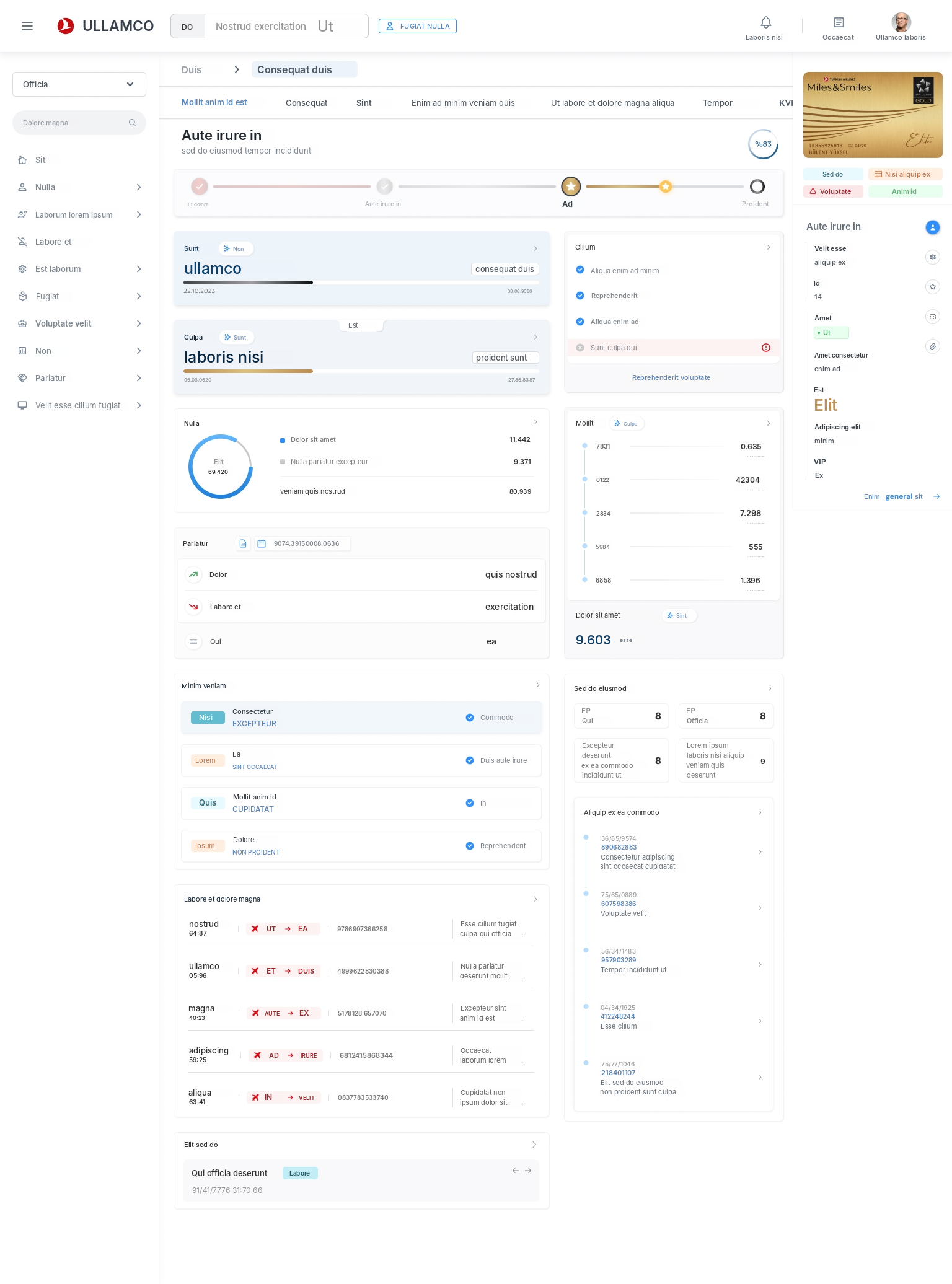The width and height of the screenshot is (952, 1284).
Task: Click the Sit home icon in sidebar
Action: (22, 160)
